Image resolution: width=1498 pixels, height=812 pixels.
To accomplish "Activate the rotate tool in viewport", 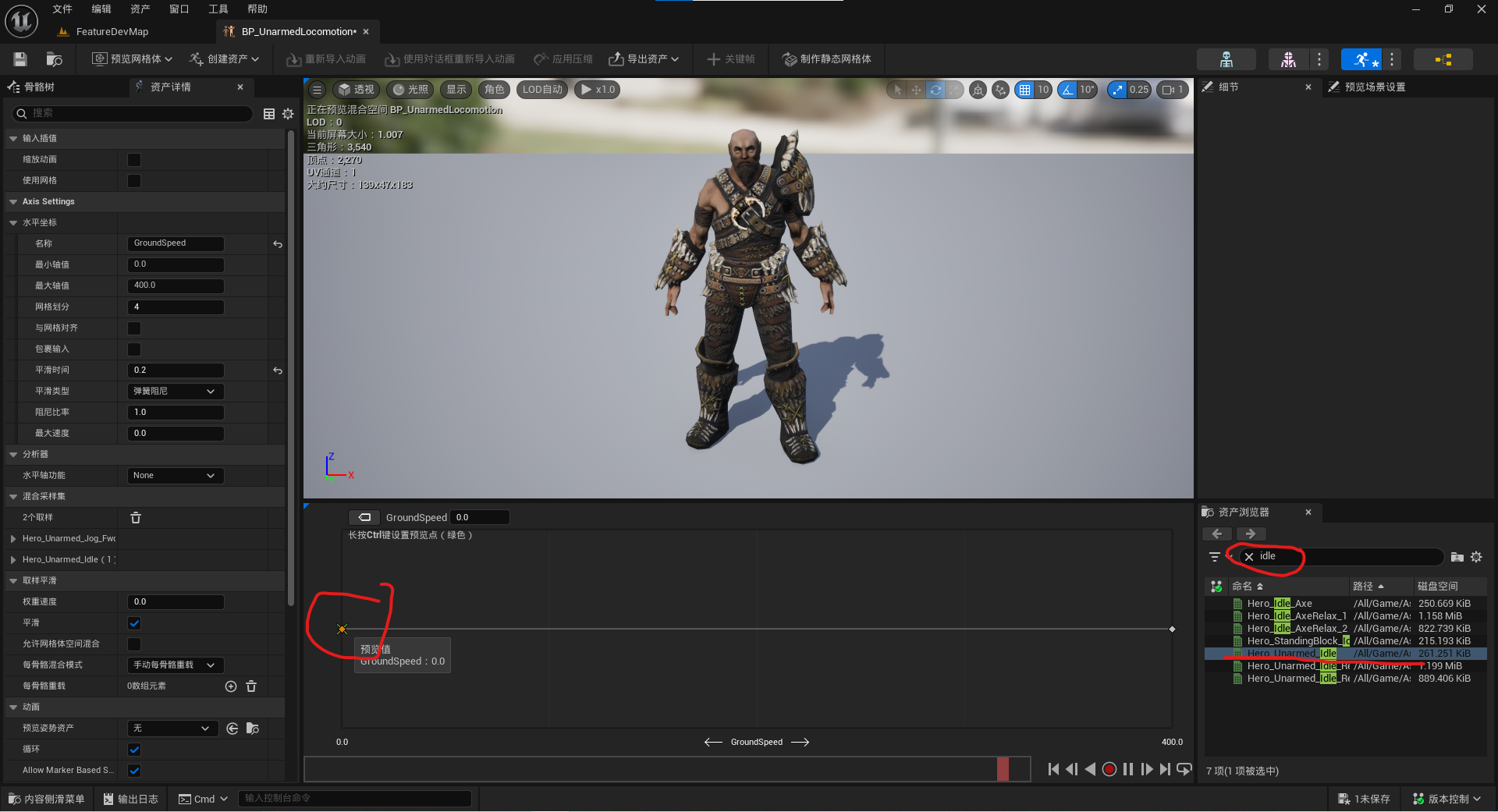I will point(935,90).
